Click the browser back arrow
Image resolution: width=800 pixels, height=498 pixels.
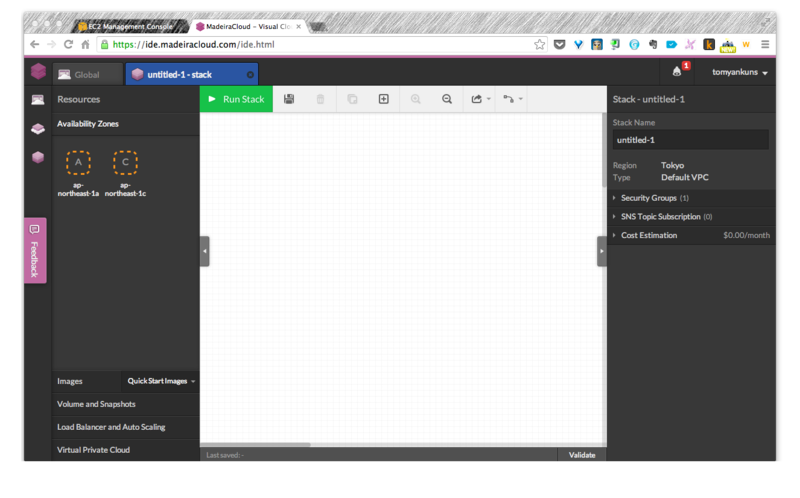click(x=35, y=44)
